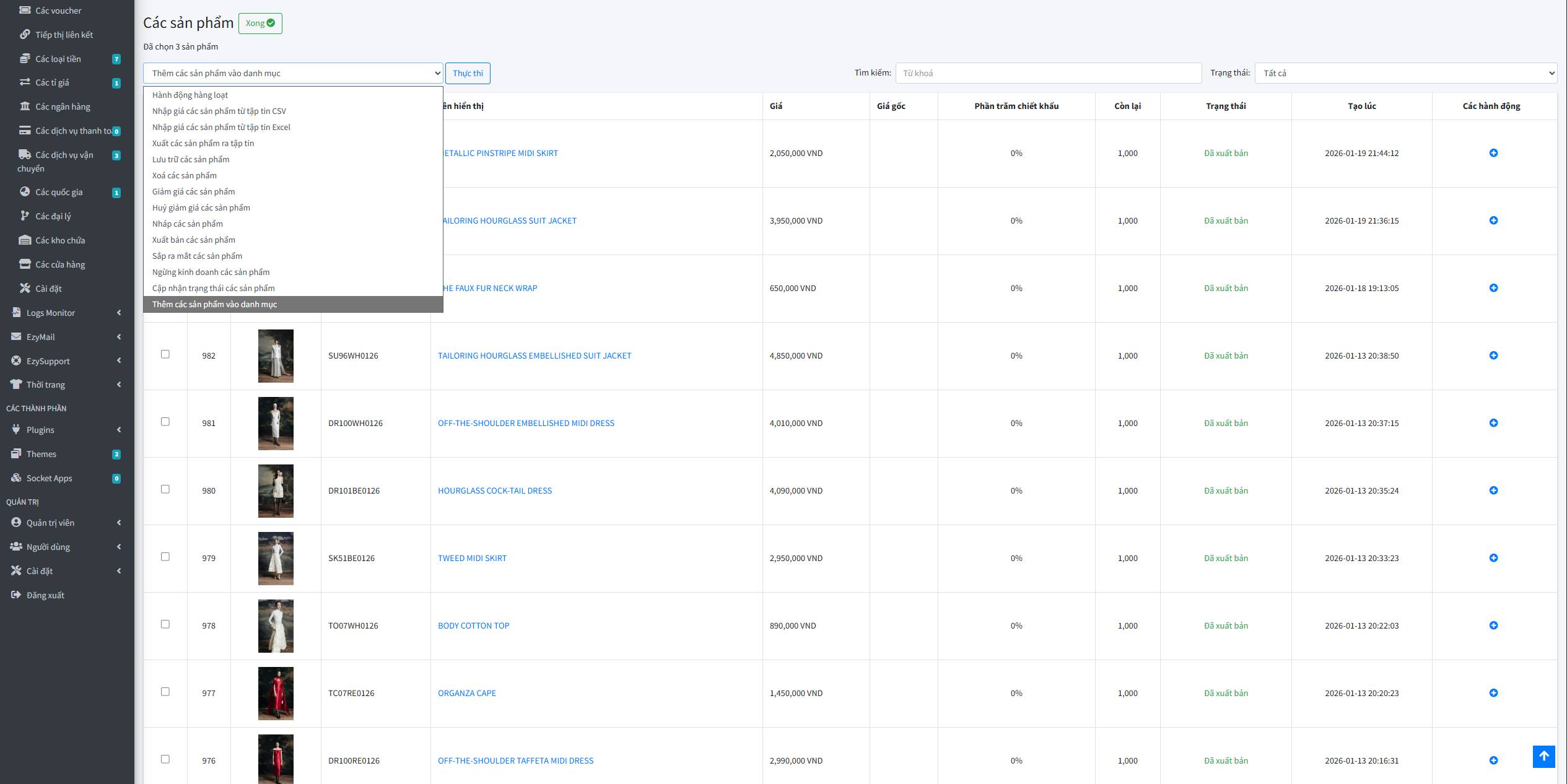This screenshot has width=1567, height=784.
Task: Choose Xoá các sản phẩm from the list
Action: tap(185, 175)
